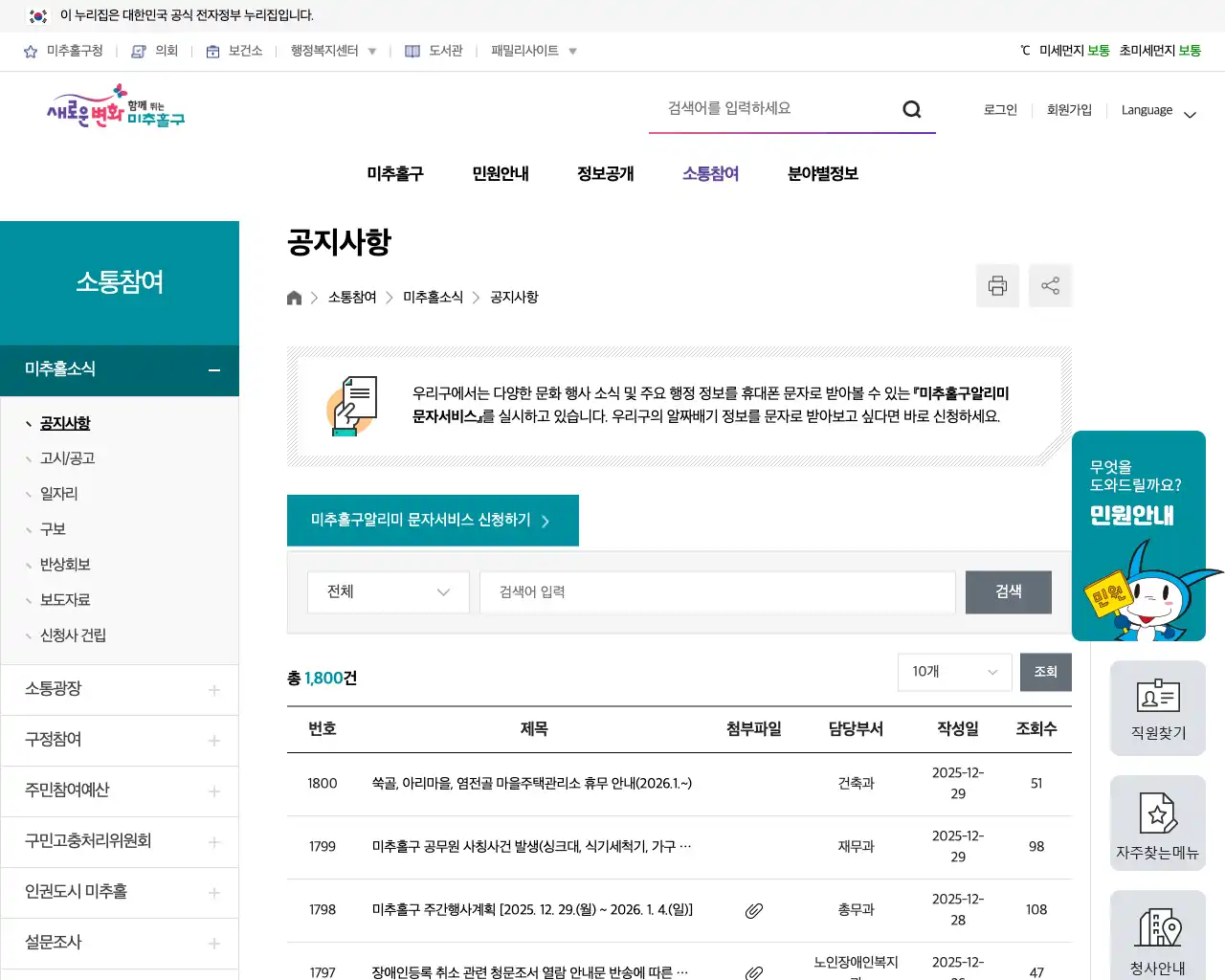This screenshot has width=1225, height=980.
Task: Open 보건소 from the top quick links
Action: [x=234, y=51]
